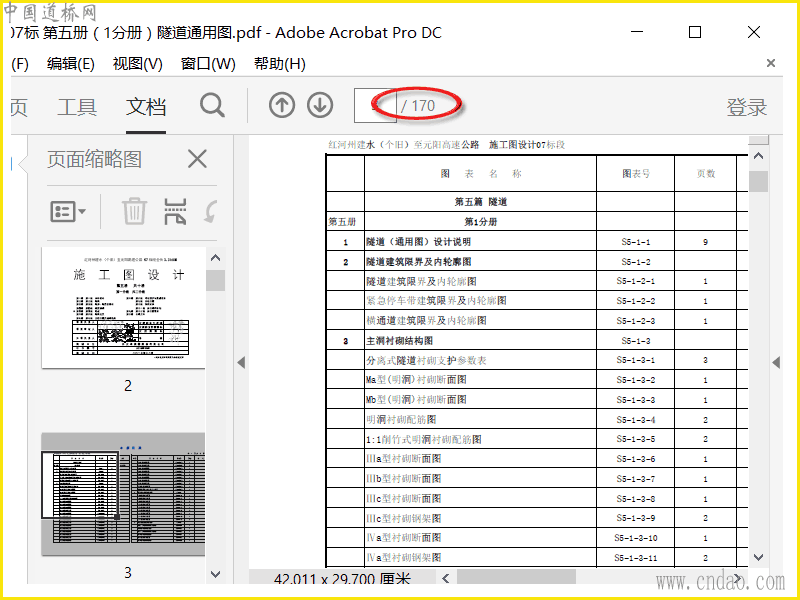The image size is (800, 600).
Task: Click thumbnail panel scroll up arrow
Action: pyautogui.click(x=215, y=258)
